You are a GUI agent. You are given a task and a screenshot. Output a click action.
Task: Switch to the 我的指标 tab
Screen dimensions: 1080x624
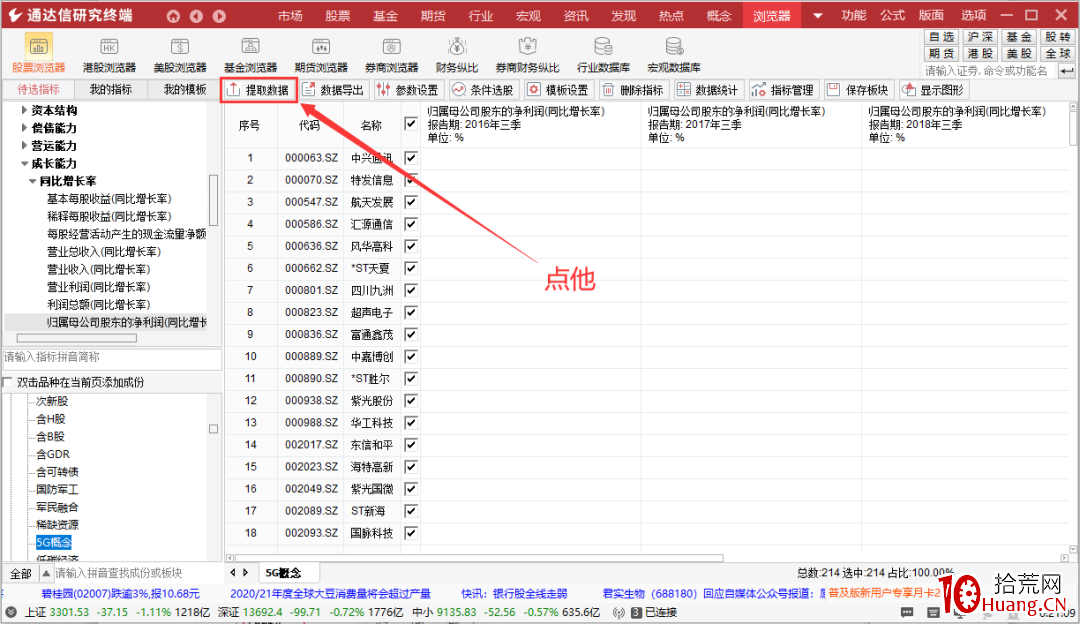111,90
